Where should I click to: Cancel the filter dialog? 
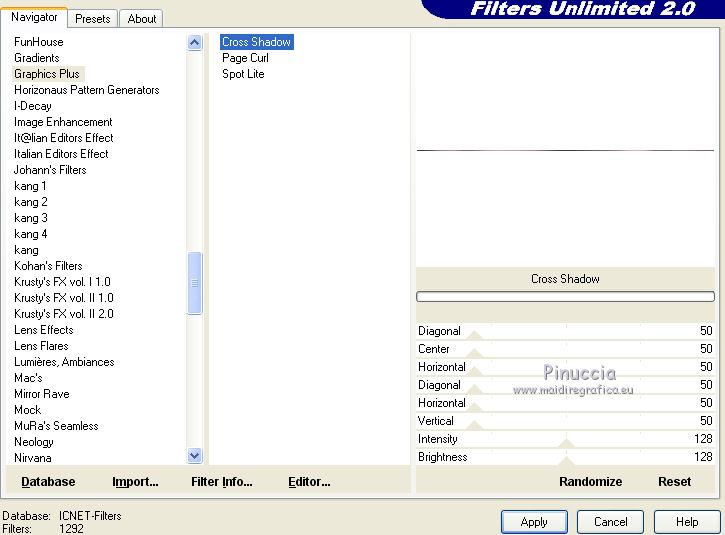[610, 522]
